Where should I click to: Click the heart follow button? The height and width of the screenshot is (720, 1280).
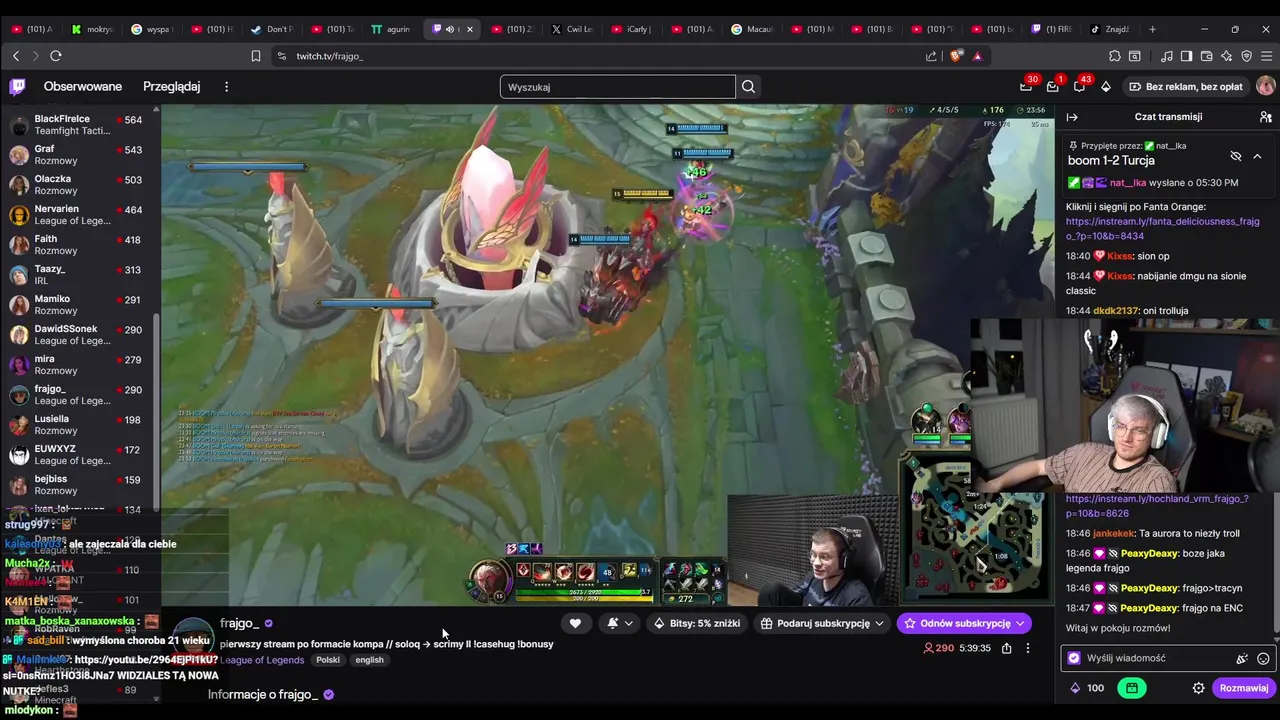pos(575,623)
